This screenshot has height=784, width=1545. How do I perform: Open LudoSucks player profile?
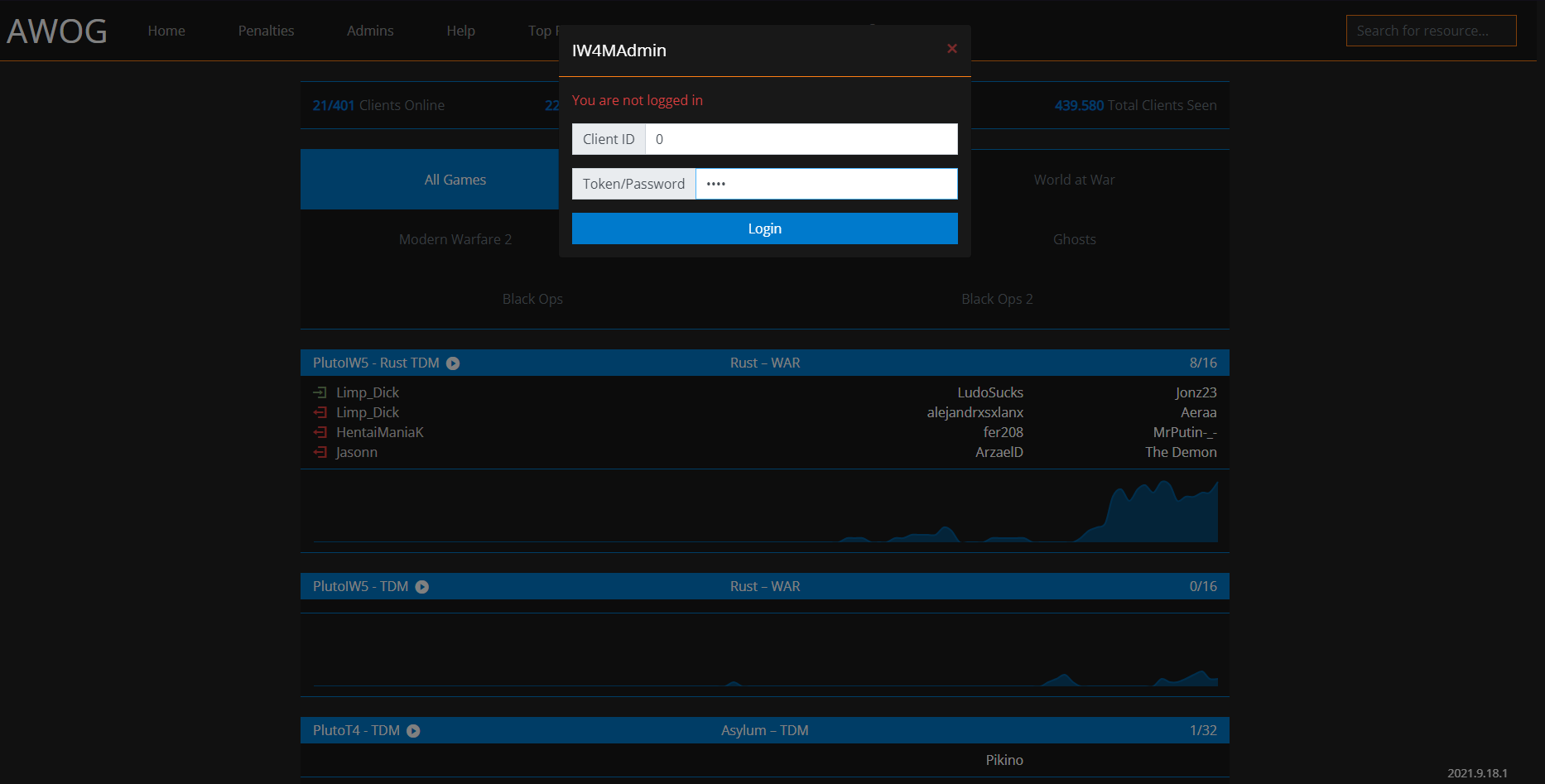point(990,392)
